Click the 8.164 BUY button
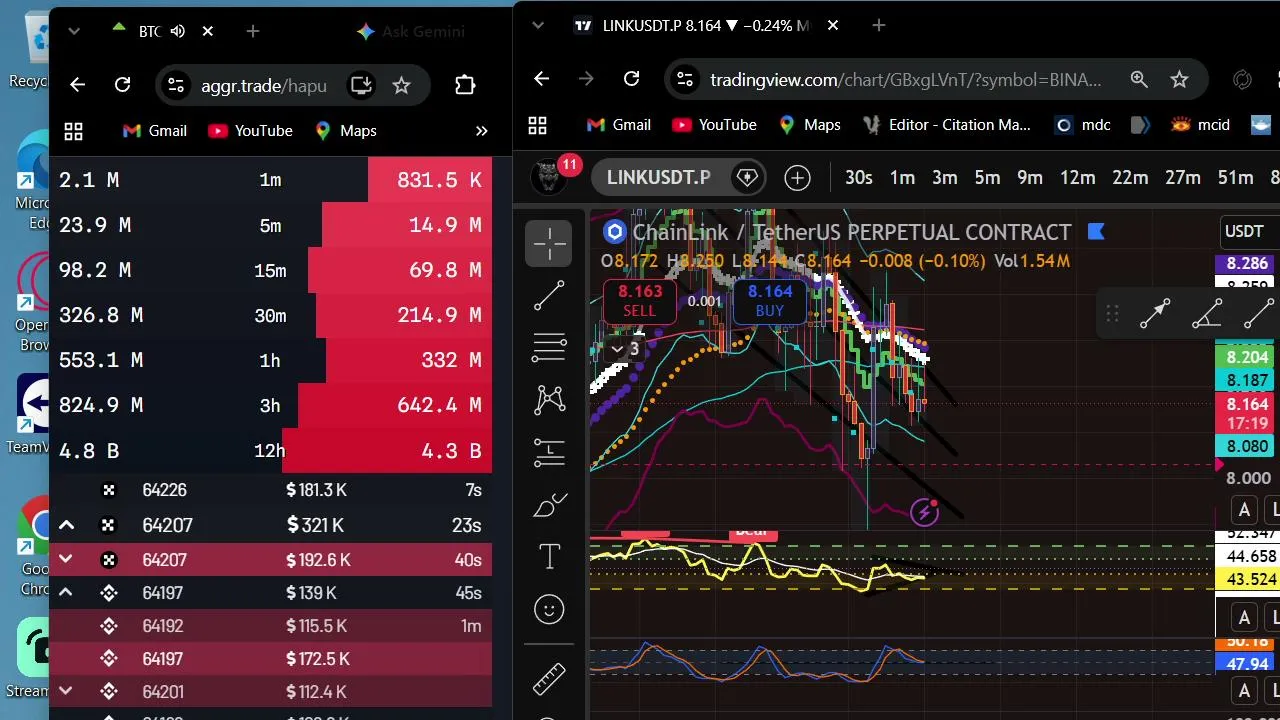 click(x=770, y=301)
